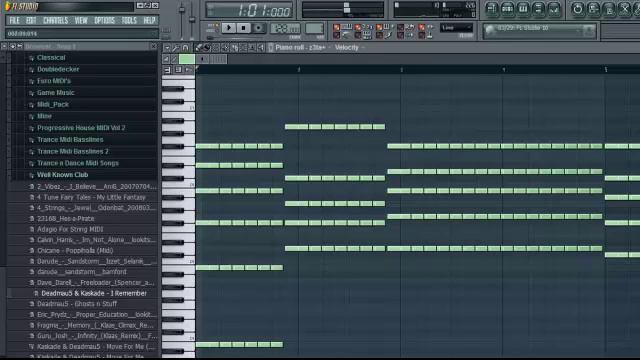Open the browser options arrow at the header's left

[5, 47]
